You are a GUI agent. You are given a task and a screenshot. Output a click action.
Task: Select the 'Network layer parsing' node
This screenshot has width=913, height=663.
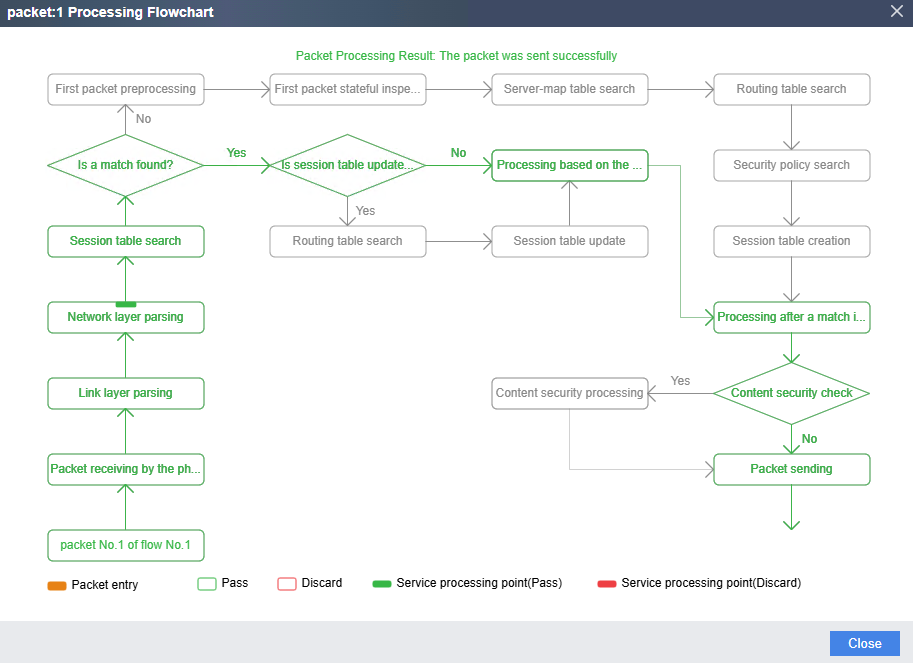point(126,318)
